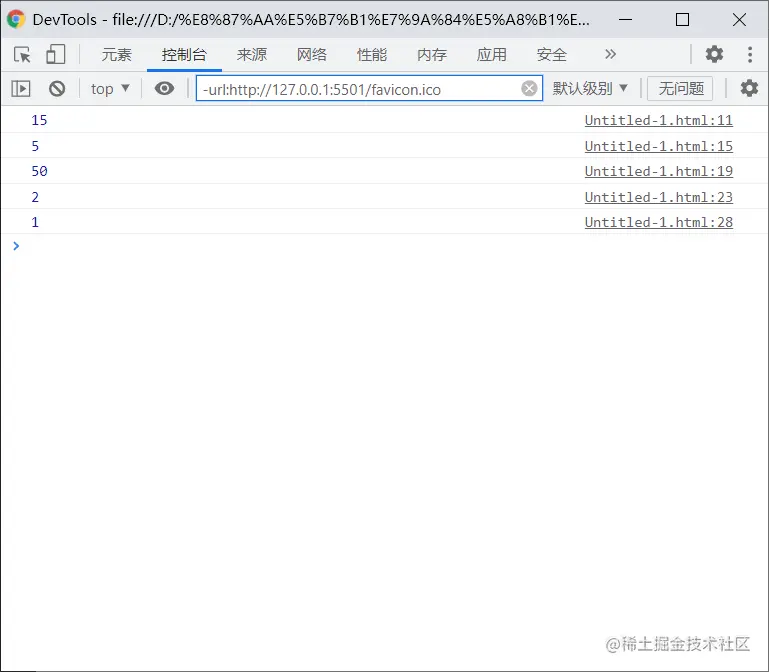Create live expression with the eye icon

(x=164, y=88)
